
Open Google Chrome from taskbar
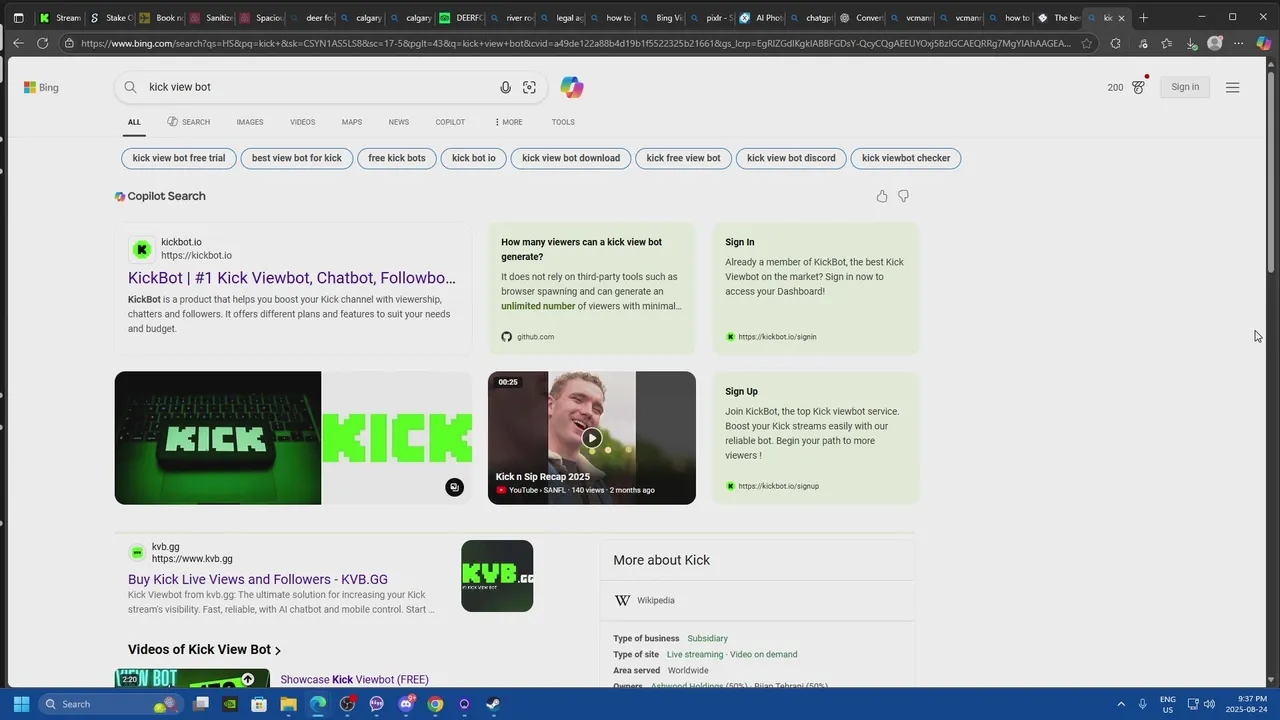click(435, 704)
